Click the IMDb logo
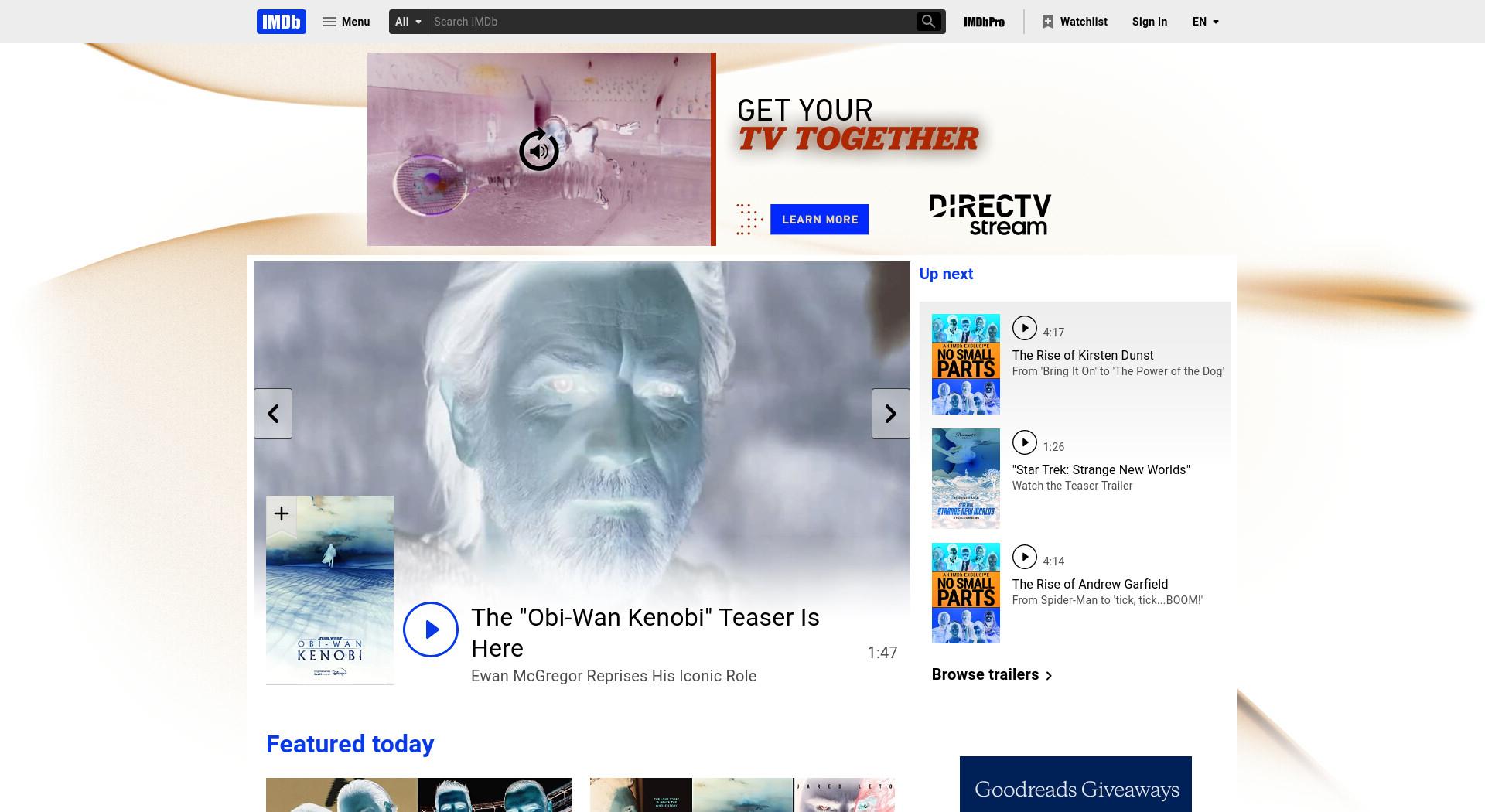Screen dimensions: 1485x812 282,22
